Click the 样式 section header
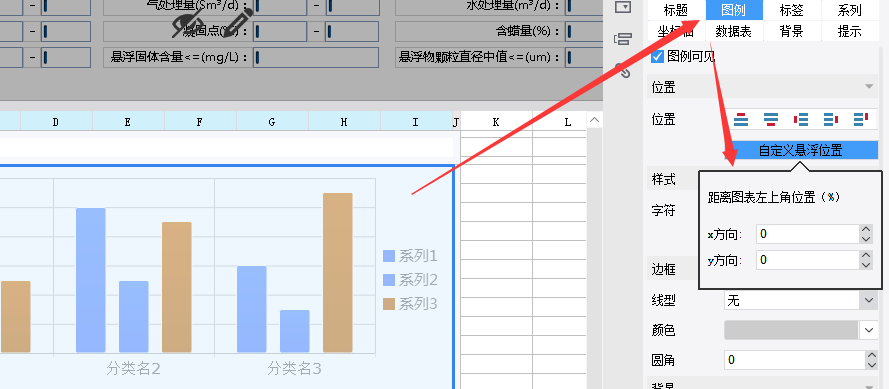The image size is (889, 389). click(663, 179)
